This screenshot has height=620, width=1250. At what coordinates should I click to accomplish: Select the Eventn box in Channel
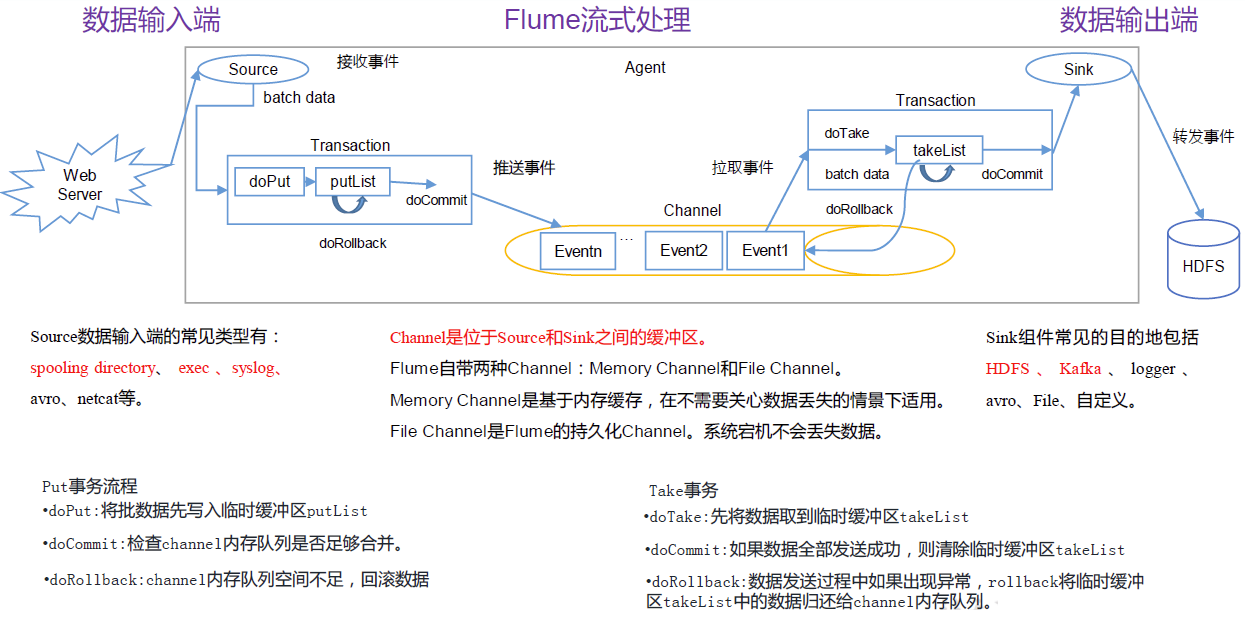578,250
